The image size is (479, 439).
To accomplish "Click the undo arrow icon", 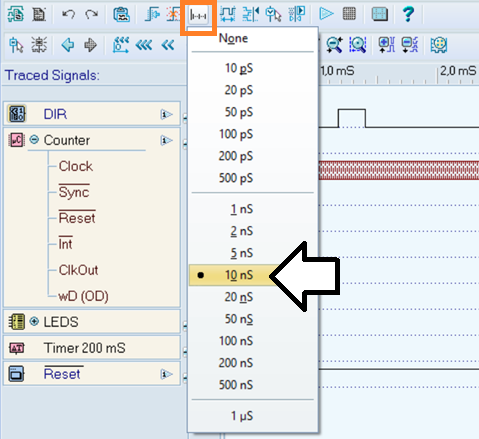I will [x=69, y=14].
